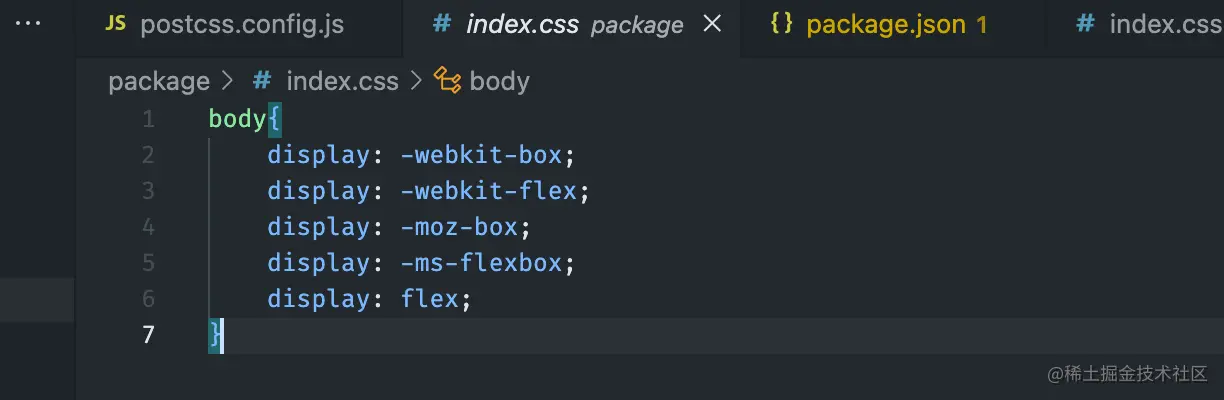Click the braces icon on package.json tab
Image resolution: width=1224 pixels, height=400 pixels.
point(782,25)
